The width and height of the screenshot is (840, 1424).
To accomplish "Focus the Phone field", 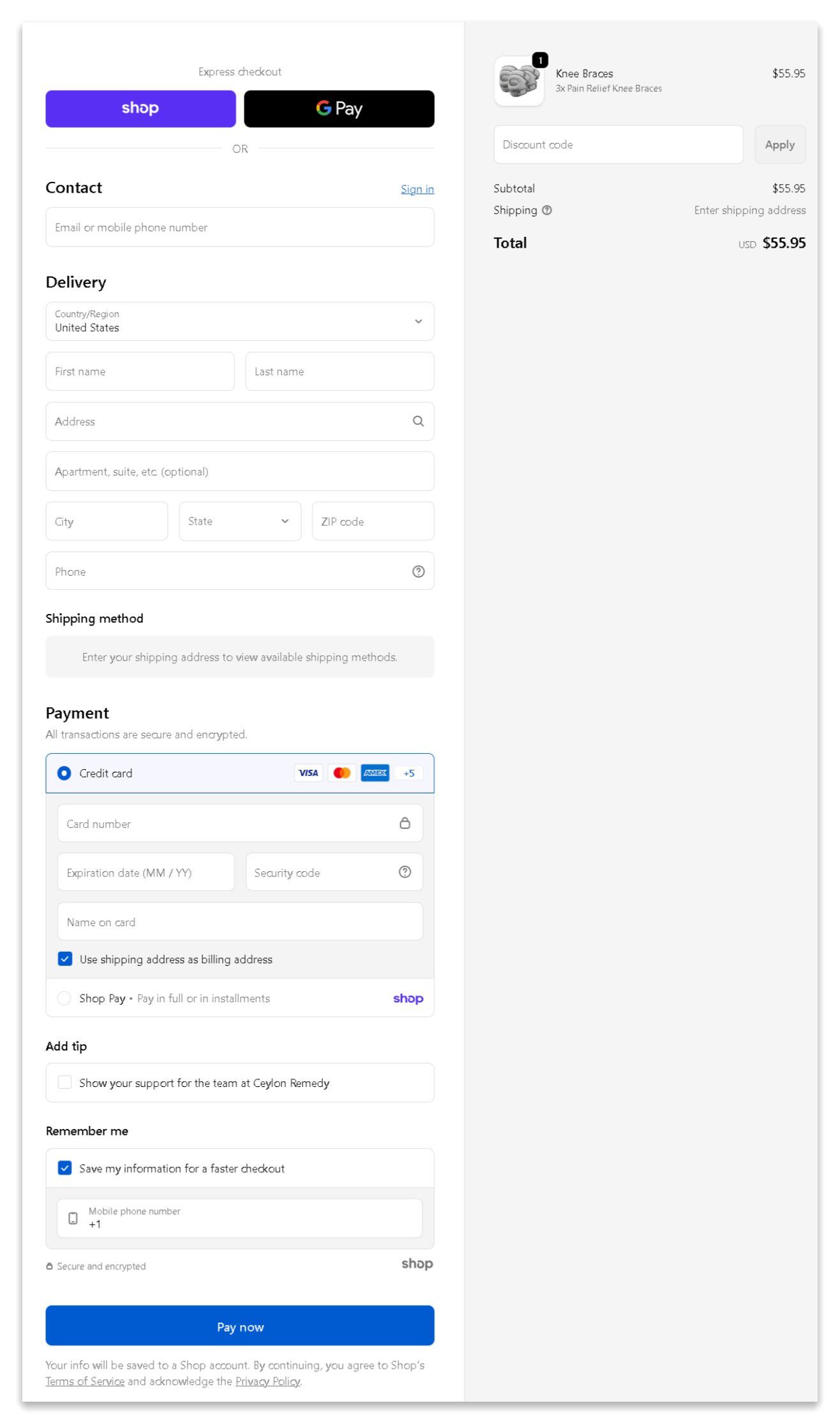I will click(x=240, y=571).
